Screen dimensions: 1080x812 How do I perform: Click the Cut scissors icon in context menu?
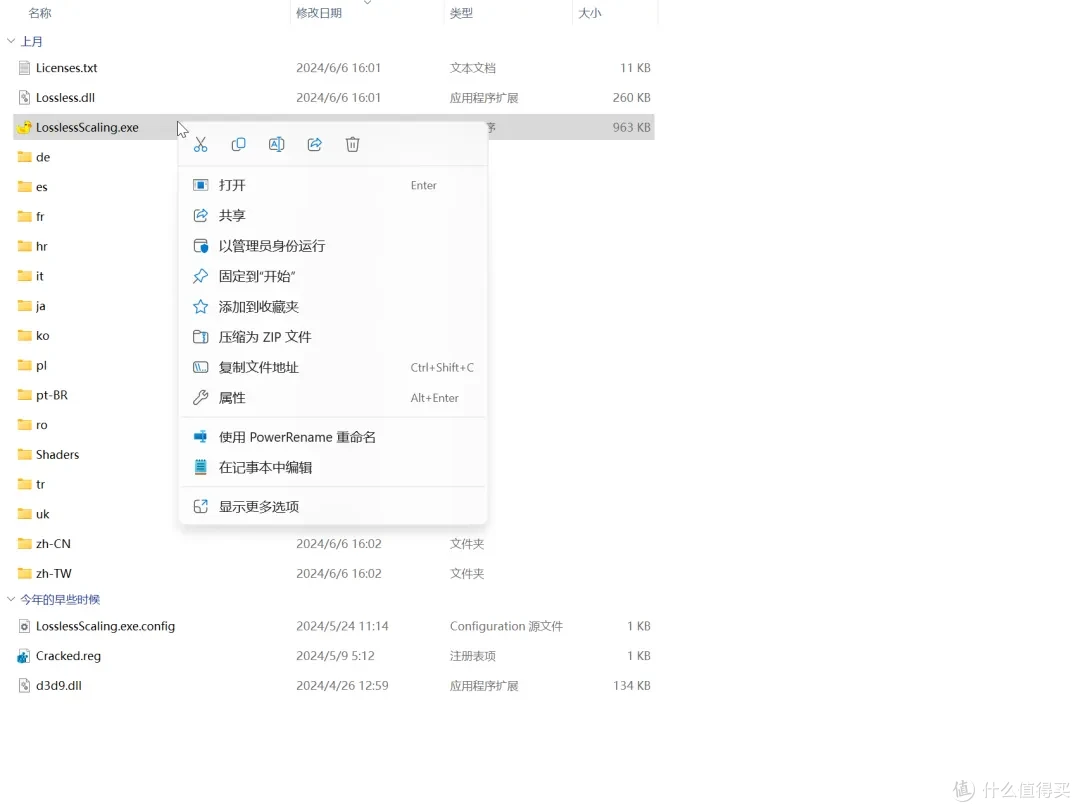[200, 144]
